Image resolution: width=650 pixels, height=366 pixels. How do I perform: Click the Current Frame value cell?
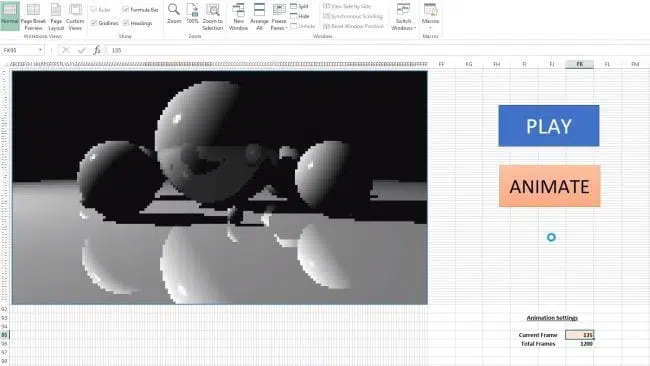580,335
